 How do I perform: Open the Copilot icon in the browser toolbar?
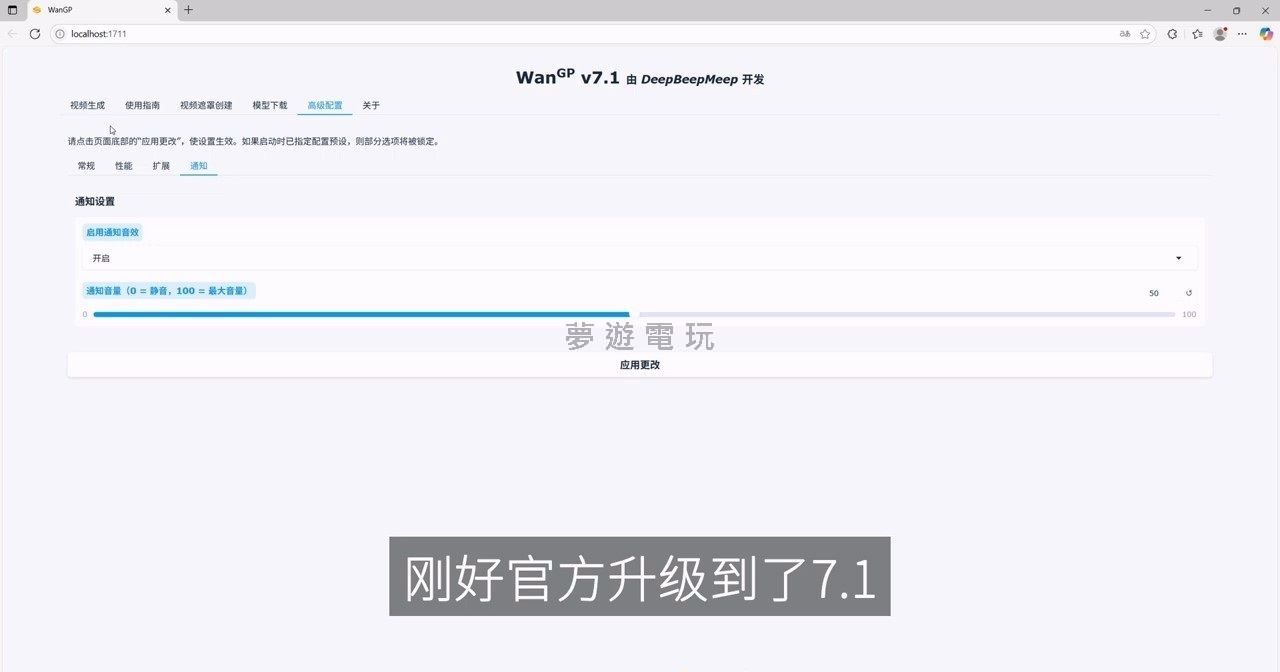(x=1266, y=34)
